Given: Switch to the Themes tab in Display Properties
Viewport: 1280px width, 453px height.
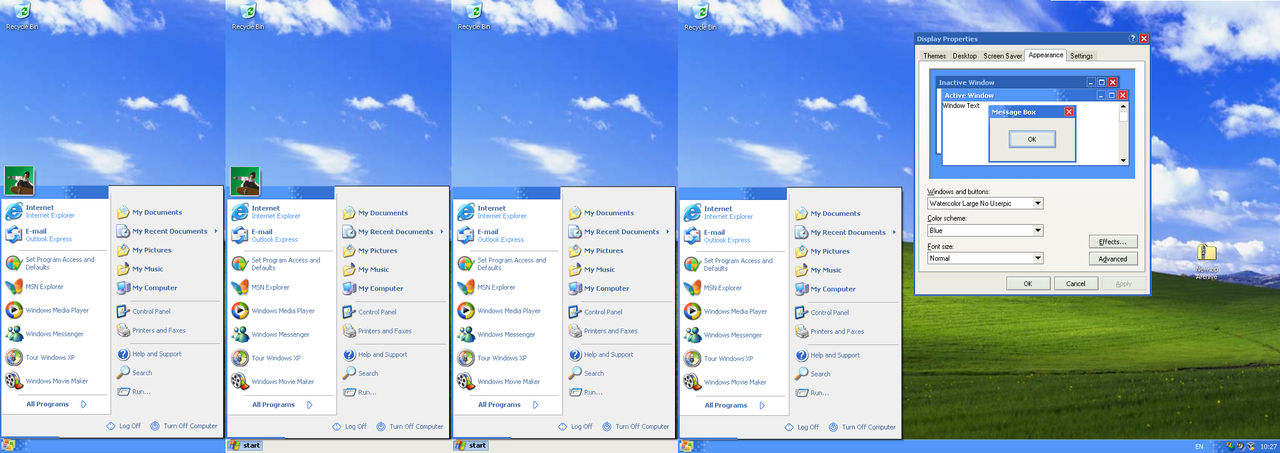Looking at the screenshot, I should 934,56.
